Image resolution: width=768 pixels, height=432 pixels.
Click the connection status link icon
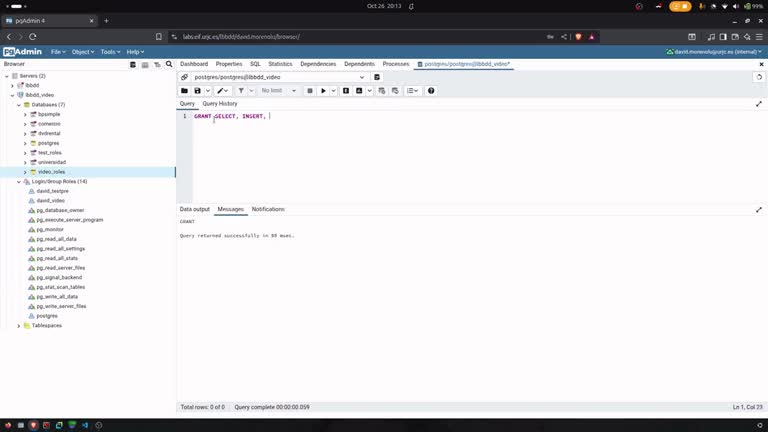click(x=184, y=77)
